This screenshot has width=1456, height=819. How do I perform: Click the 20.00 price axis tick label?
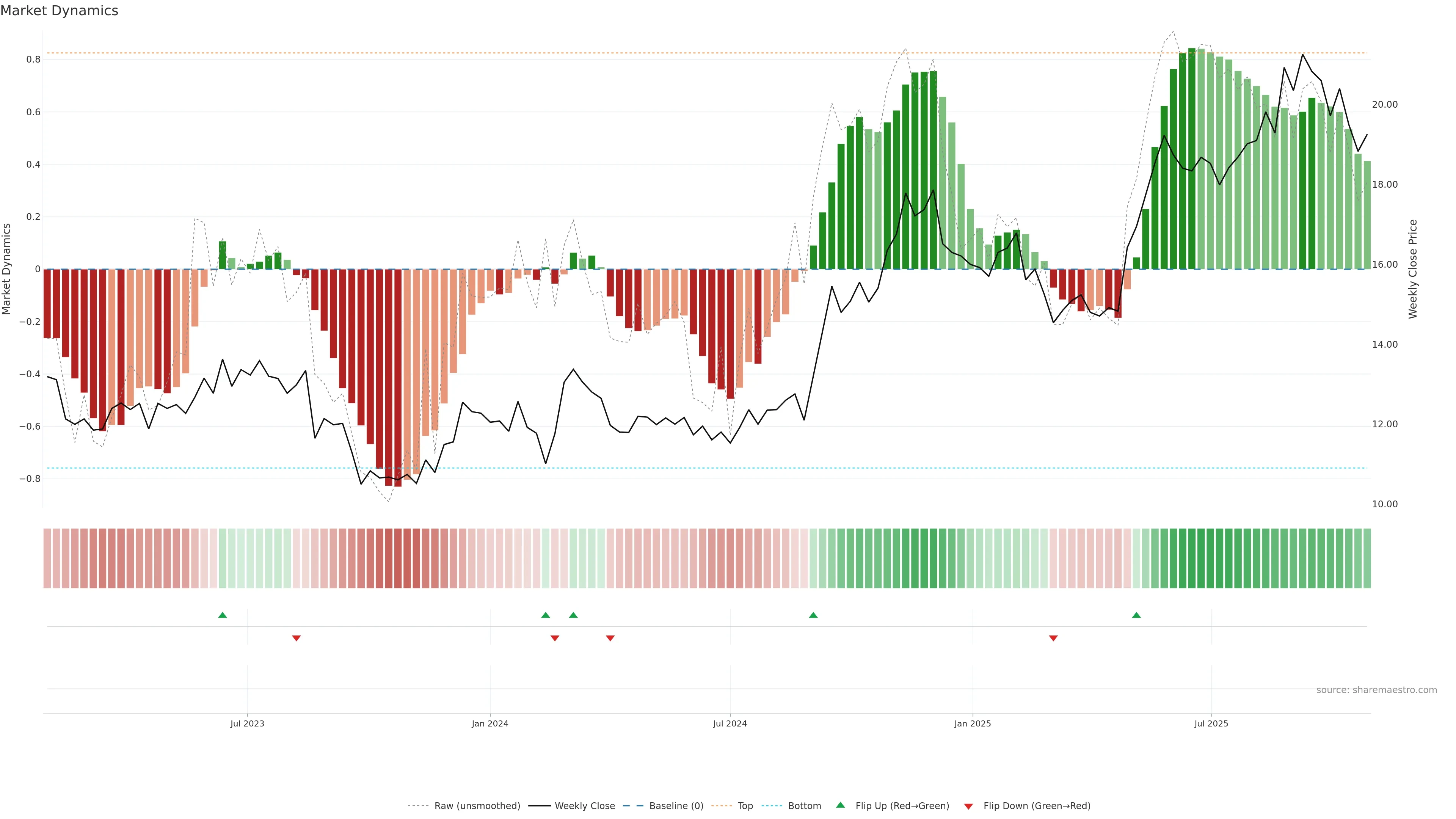(x=1384, y=105)
